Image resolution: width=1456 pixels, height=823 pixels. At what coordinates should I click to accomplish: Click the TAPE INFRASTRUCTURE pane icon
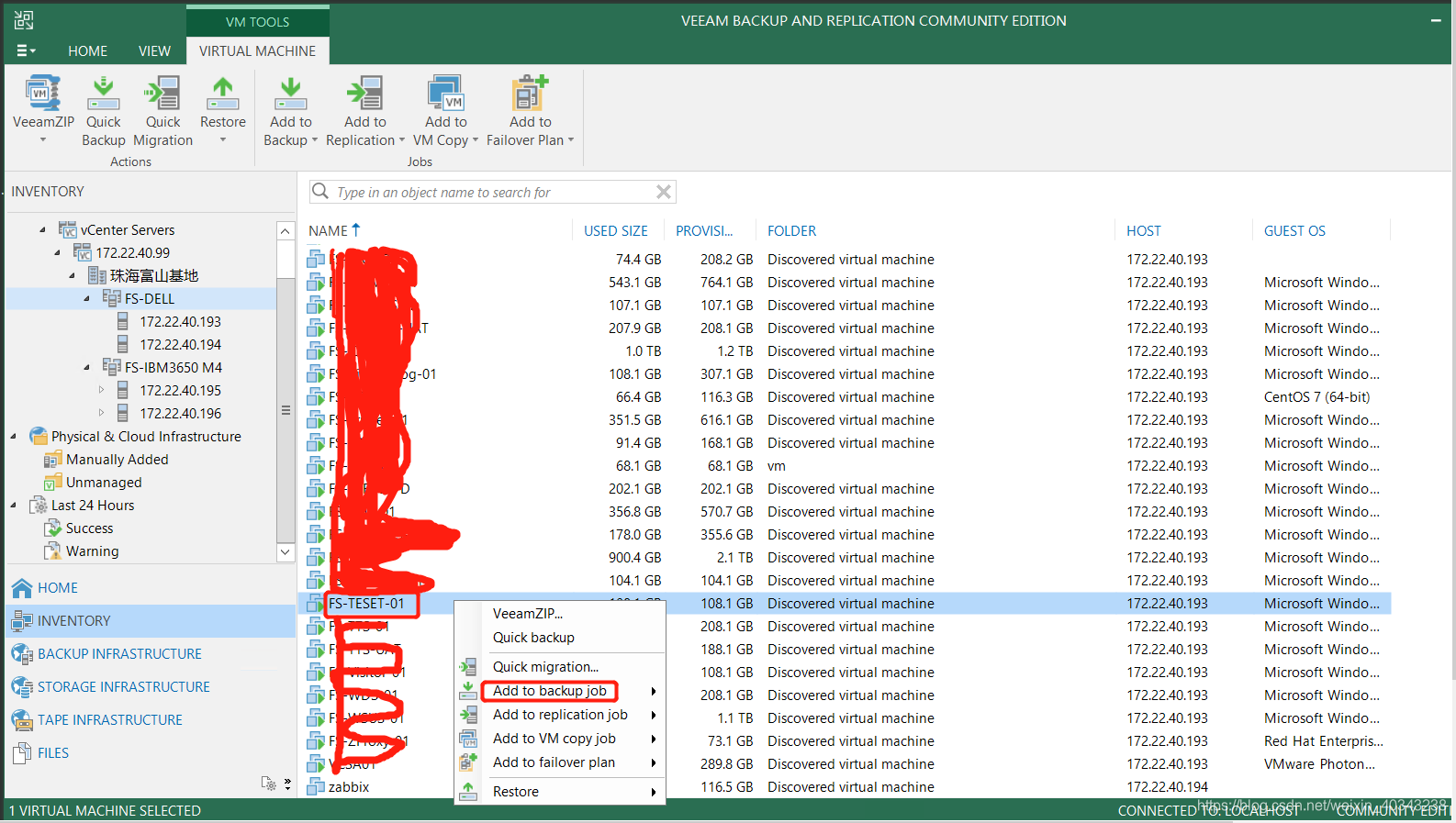[x=22, y=720]
